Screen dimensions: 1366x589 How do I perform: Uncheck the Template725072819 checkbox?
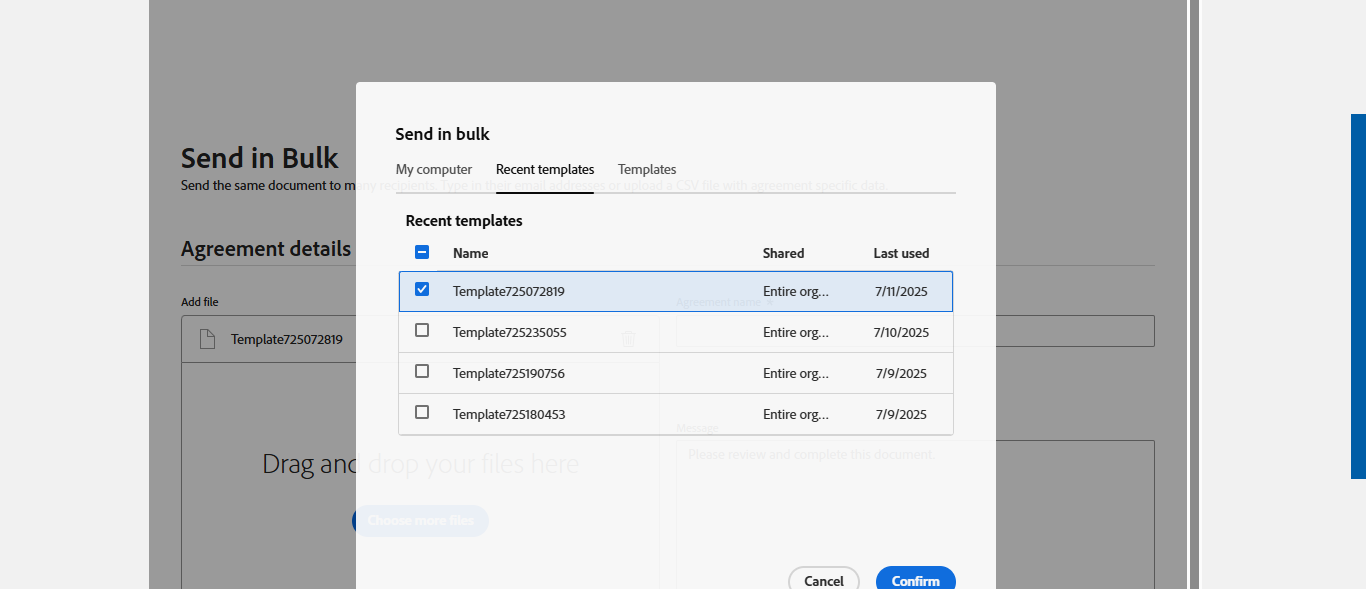point(422,290)
